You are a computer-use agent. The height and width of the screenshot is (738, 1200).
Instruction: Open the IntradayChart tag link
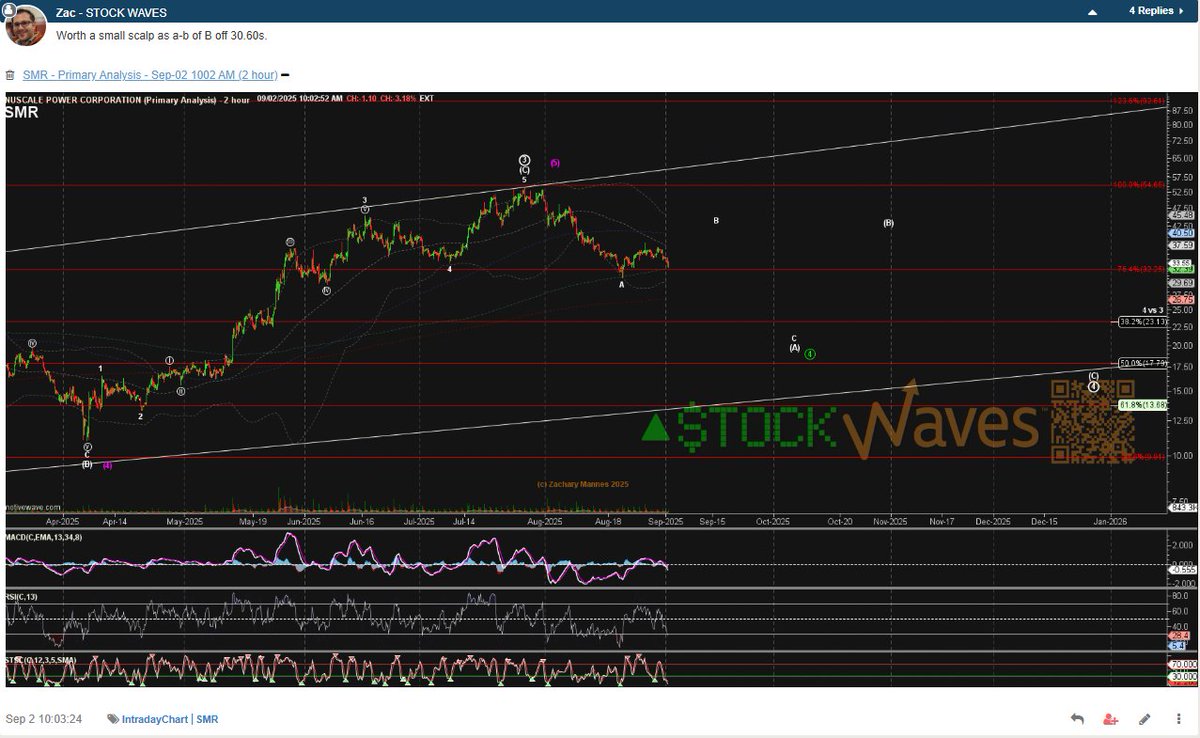click(x=155, y=720)
